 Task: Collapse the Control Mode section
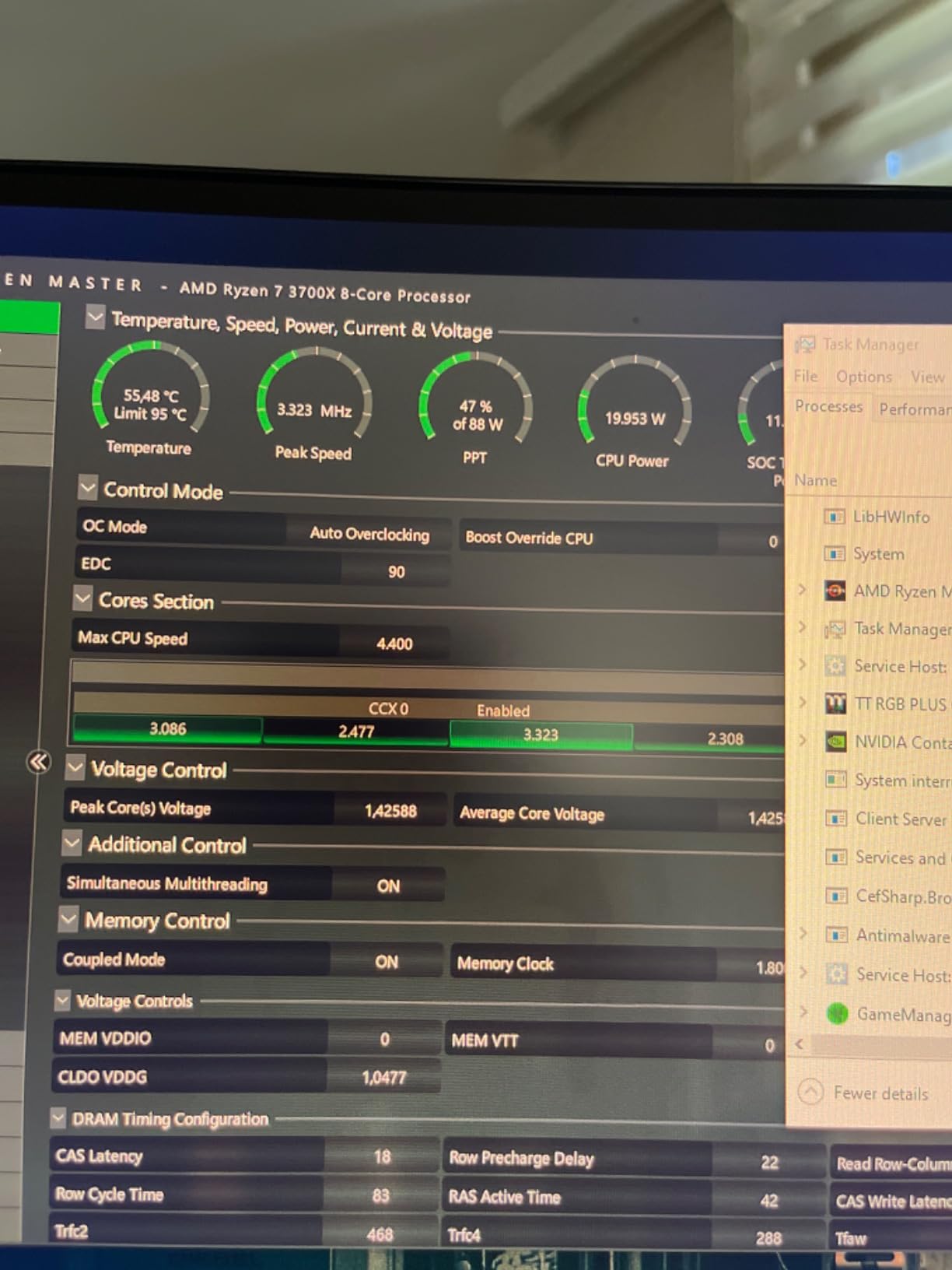(x=88, y=488)
